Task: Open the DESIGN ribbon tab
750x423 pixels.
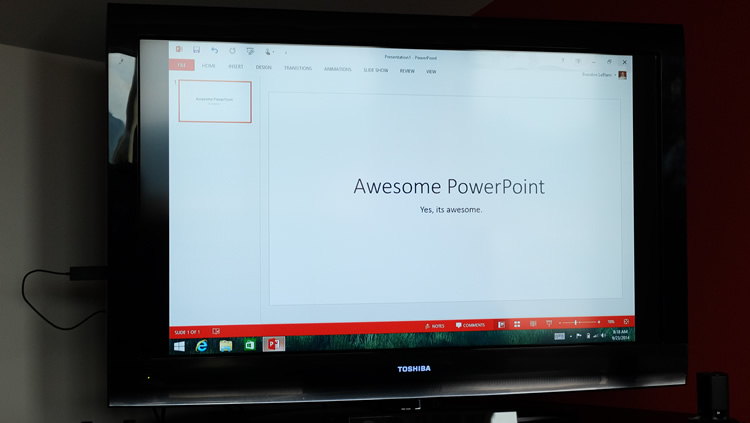Action: (264, 67)
